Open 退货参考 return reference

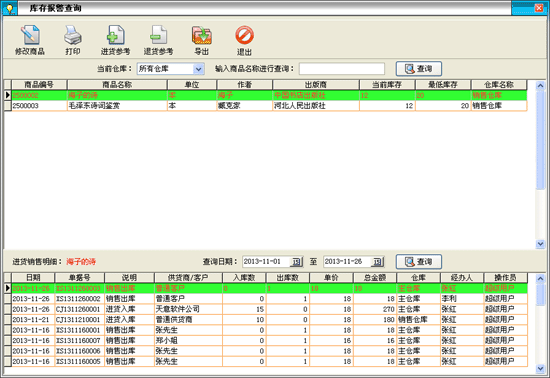[158, 40]
